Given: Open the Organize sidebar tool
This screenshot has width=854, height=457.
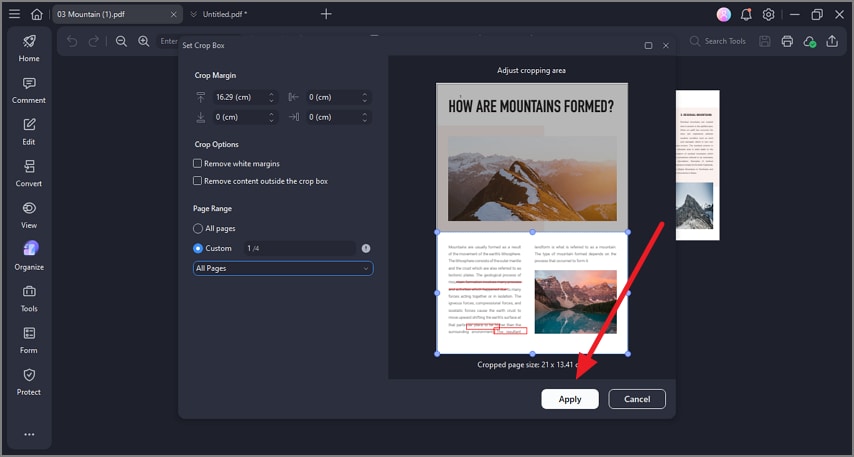Looking at the screenshot, I should 29,257.
